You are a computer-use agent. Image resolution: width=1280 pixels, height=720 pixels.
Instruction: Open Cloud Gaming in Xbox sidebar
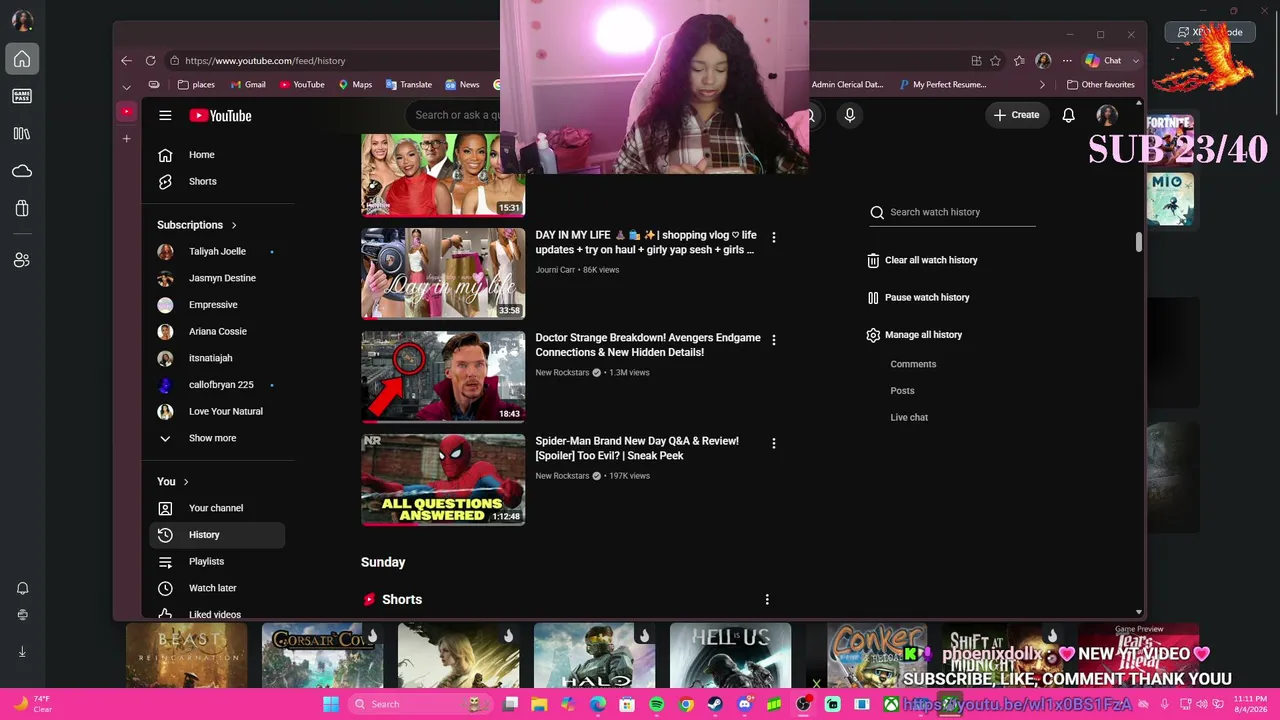pyautogui.click(x=22, y=171)
